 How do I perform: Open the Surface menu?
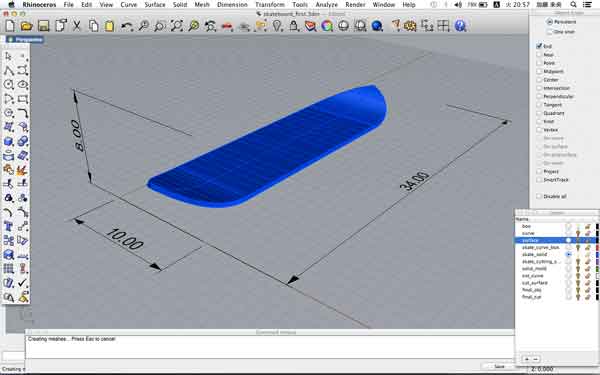coord(155,5)
